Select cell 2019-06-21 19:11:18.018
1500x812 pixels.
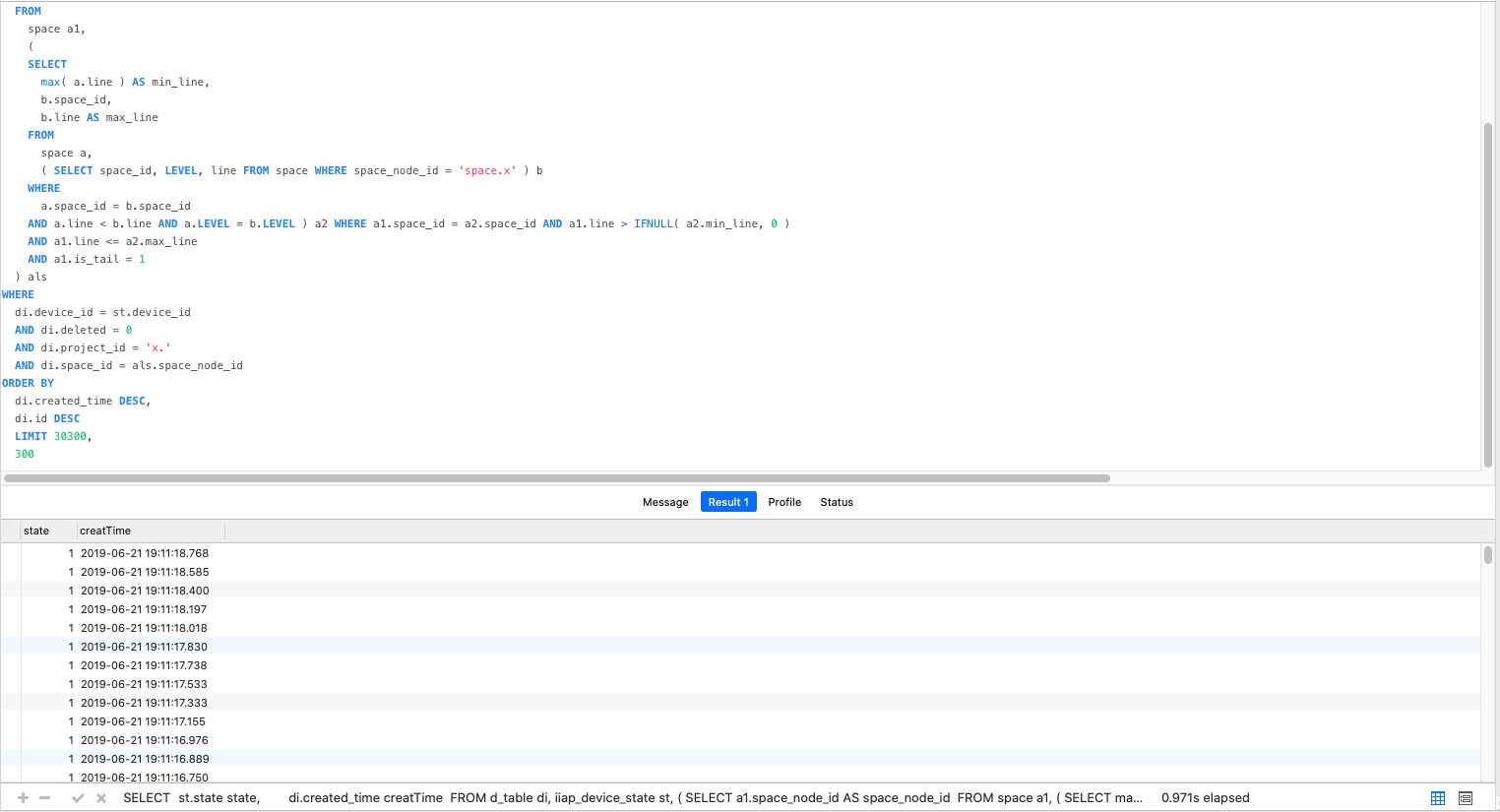[x=144, y=628]
